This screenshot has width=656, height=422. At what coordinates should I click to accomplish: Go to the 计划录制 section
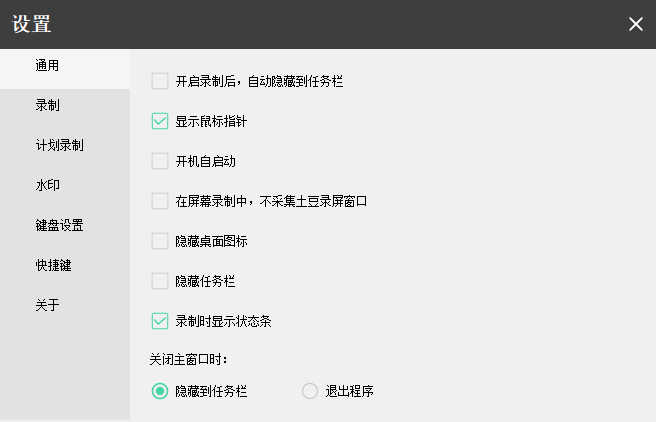tap(59, 145)
